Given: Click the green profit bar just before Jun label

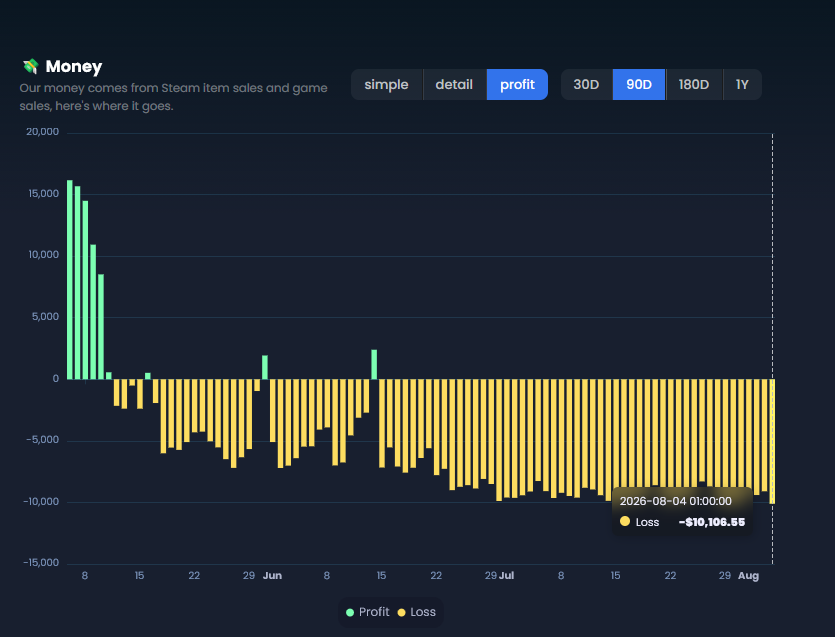Looking at the screenshot, I should point(265,367).
